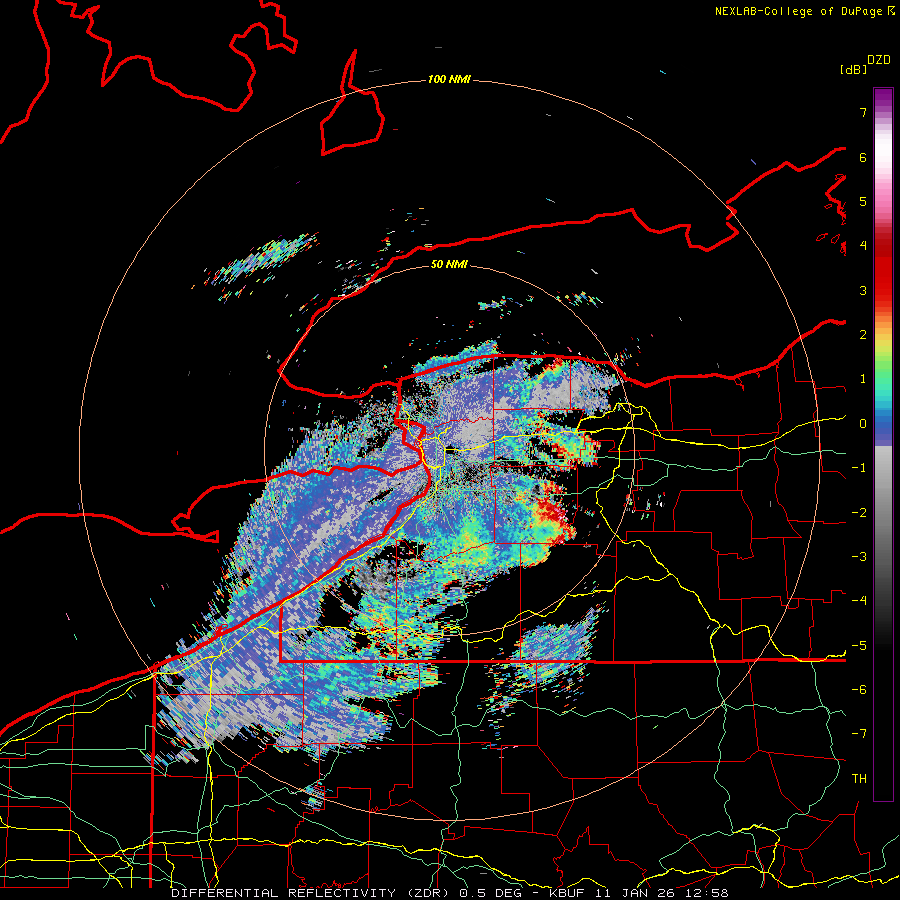Image resolution: width=900 pixels, height=900 pixels.
Task: Click legend value -7 on color scale
Action: [859, 734]
